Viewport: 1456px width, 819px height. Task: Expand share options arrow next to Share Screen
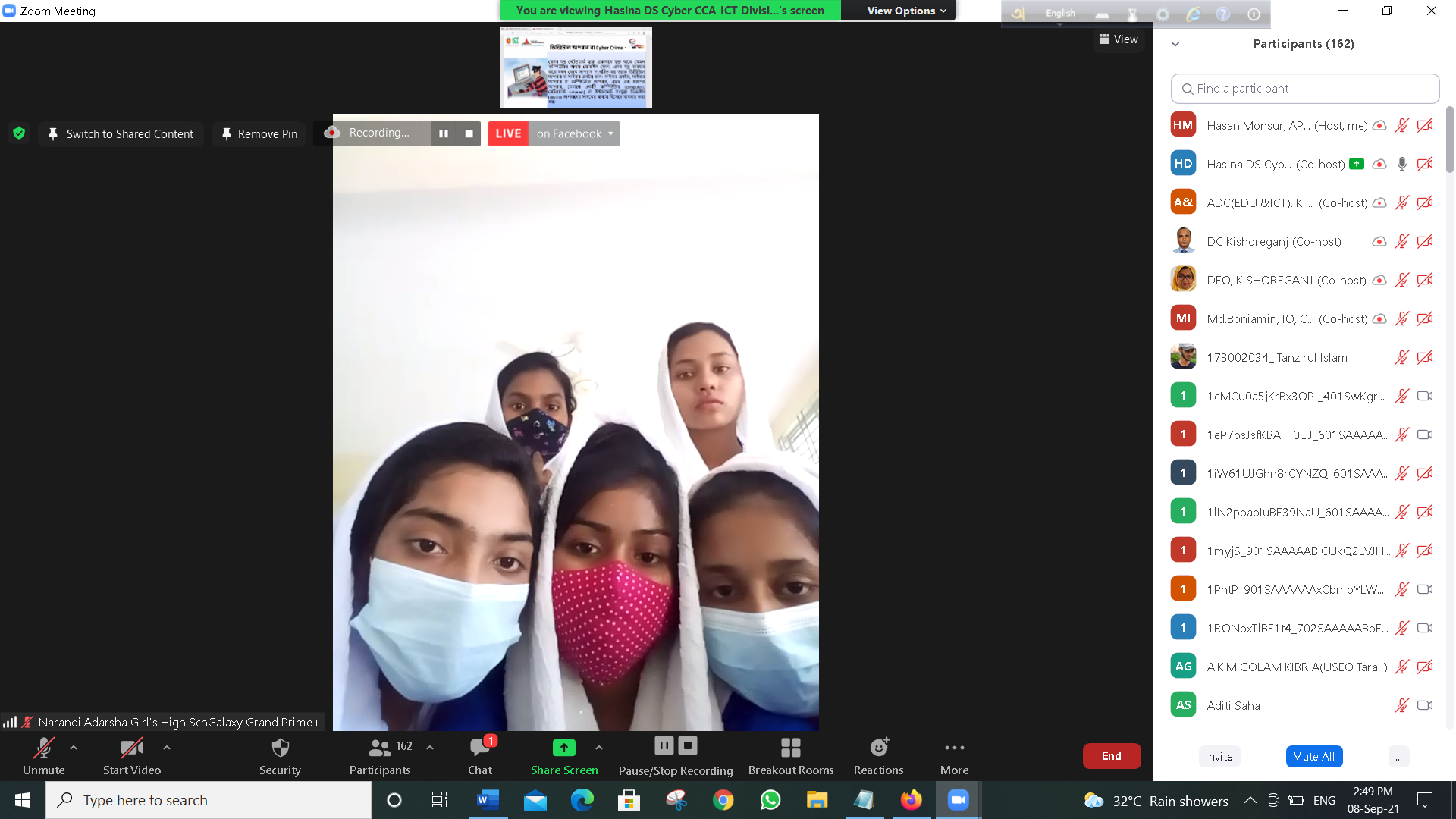(x=599, y=748)
